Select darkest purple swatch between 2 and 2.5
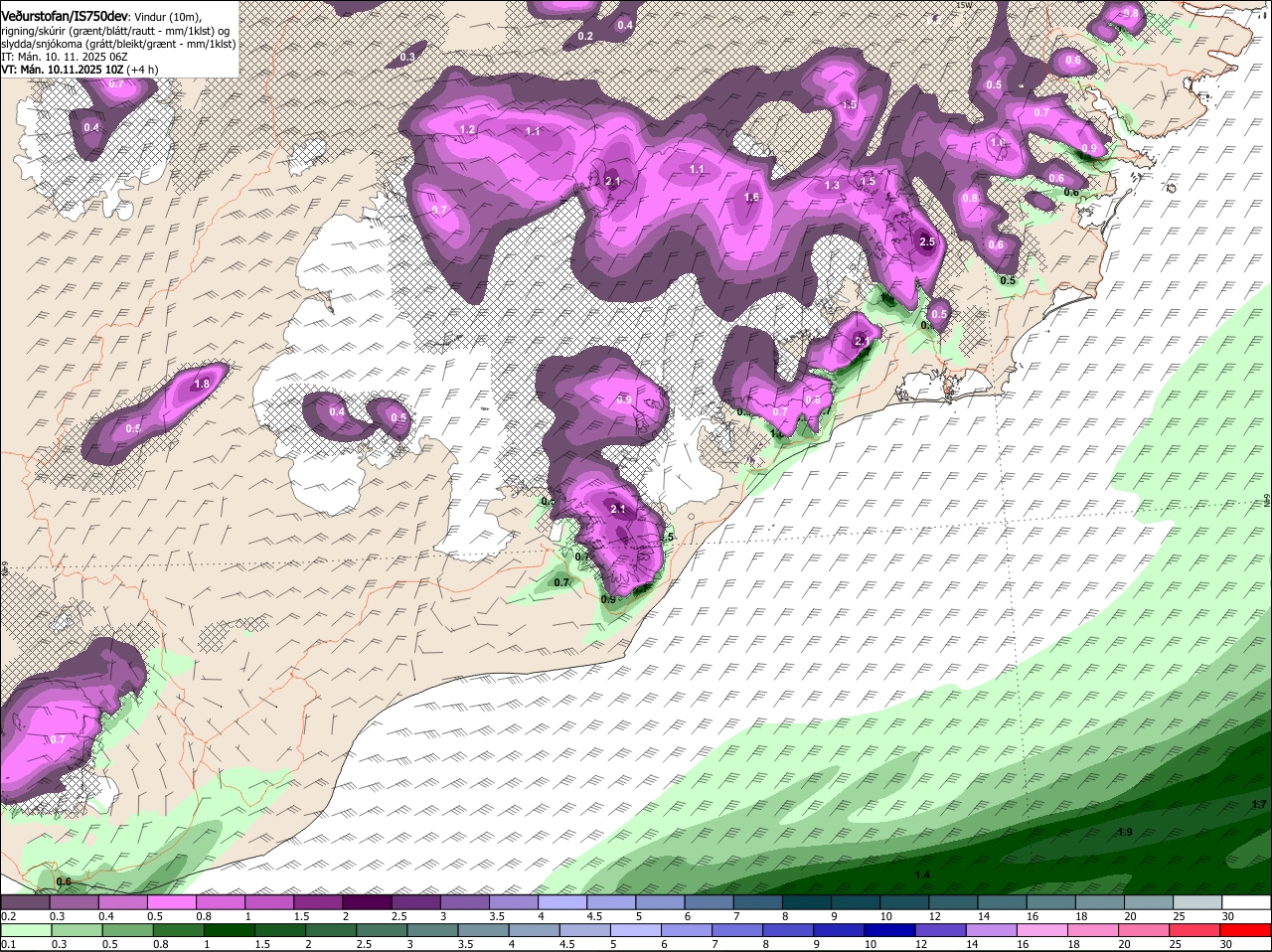The width and height of the screenshot is (1272, 952). pos(369,902)
